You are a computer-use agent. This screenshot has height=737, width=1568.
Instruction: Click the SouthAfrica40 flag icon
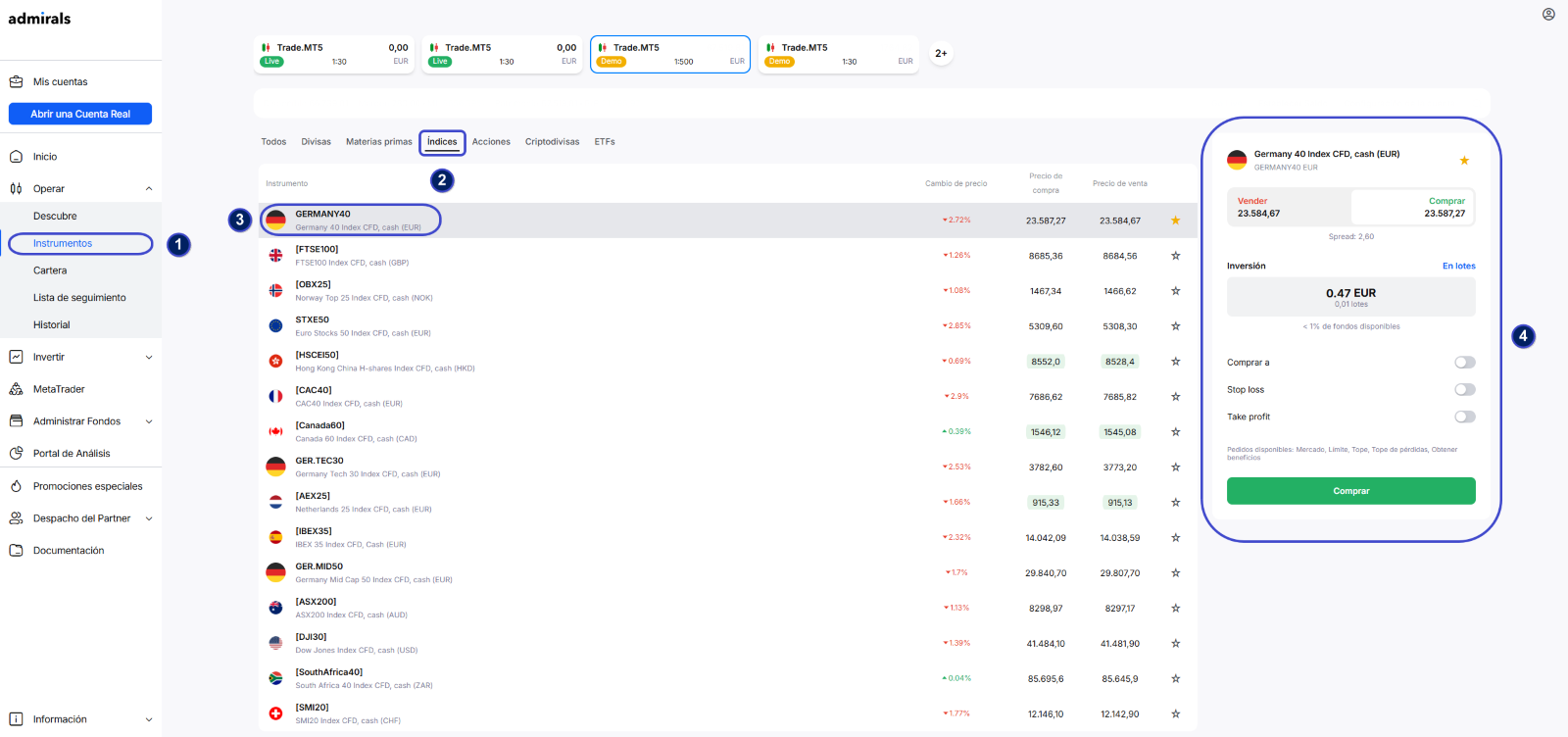tap(275, 679)
